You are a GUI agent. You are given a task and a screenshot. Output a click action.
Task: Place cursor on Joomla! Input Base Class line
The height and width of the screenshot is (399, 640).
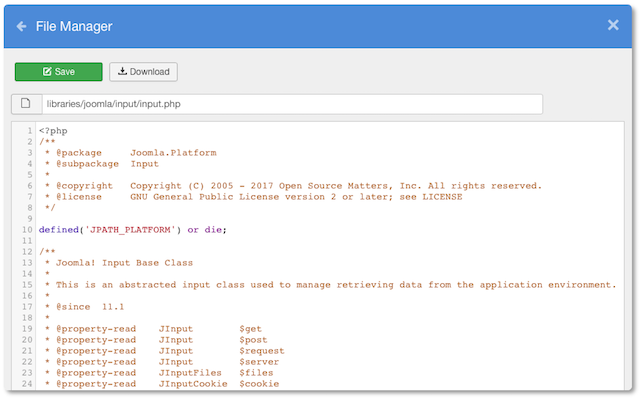pyautogui.click(x=119, y=263)
